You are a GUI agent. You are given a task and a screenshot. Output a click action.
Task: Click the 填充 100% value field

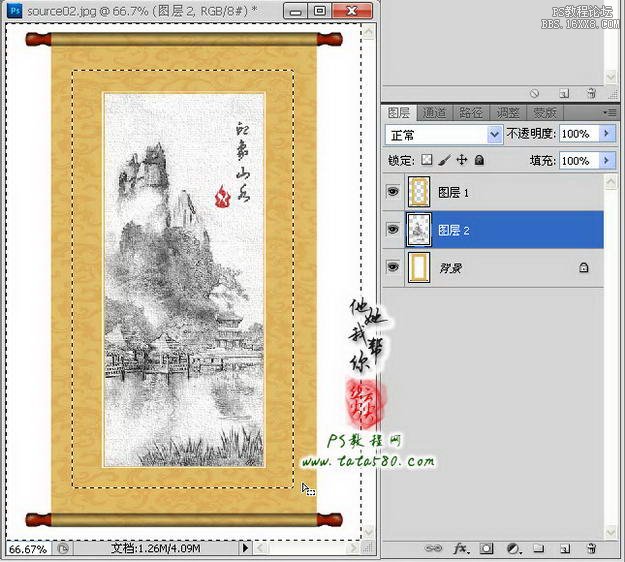pyautogui.click(x=579, y=161)
